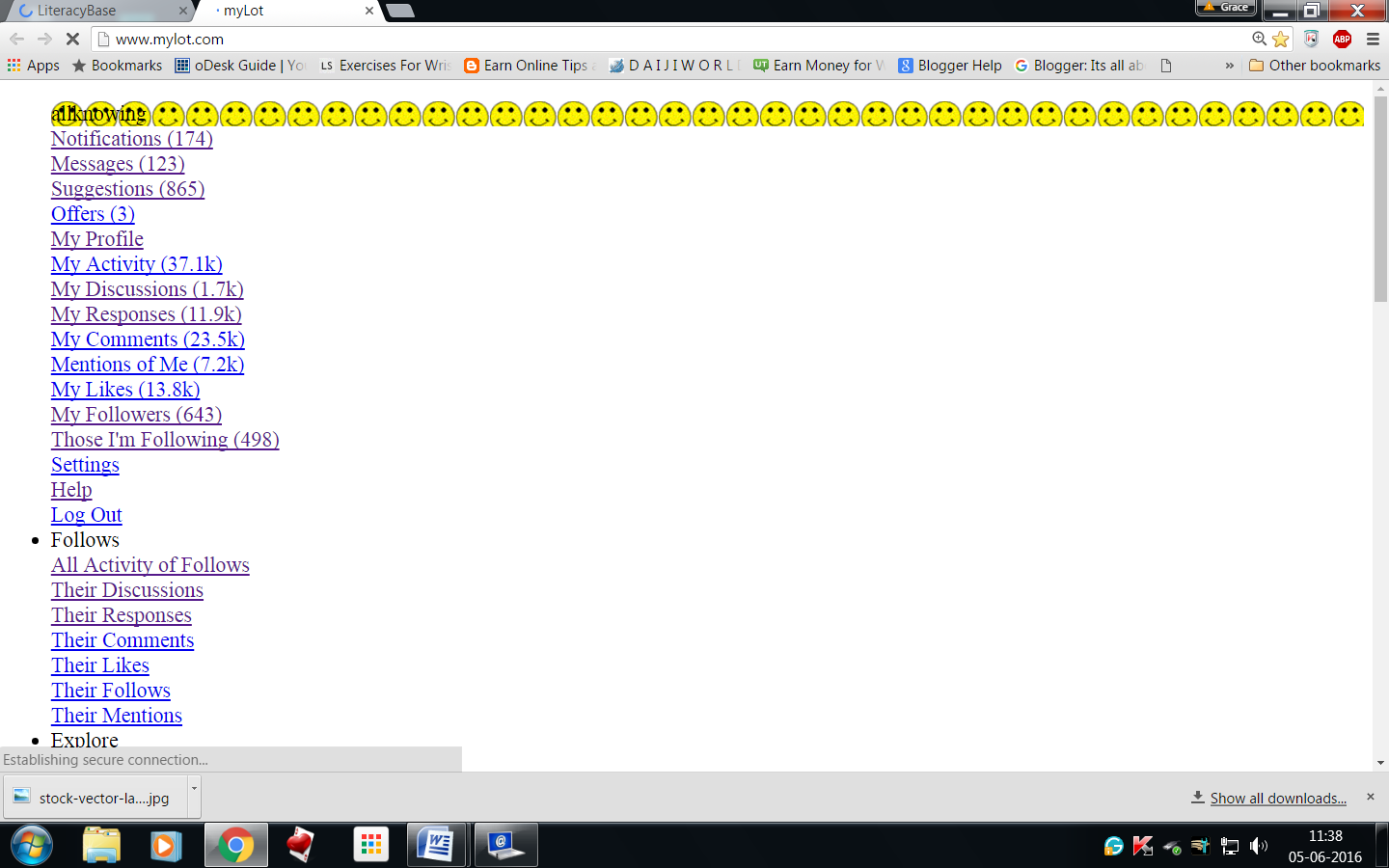The height and width of the screenshot is (868, 1389).
Task: Open the untitled page-icon bookmark
Action: [x=1166, y=66]
